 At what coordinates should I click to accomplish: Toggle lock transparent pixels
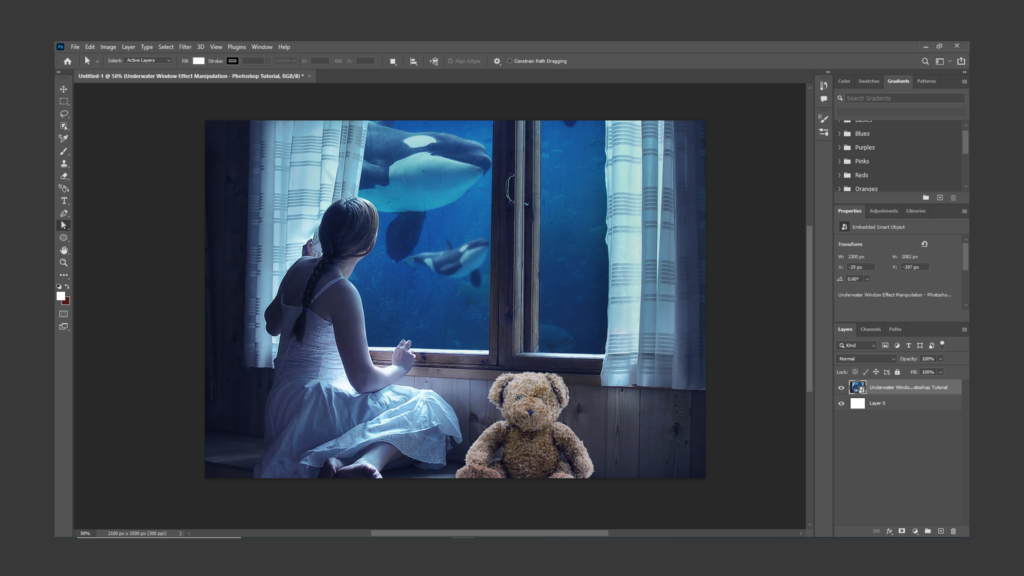tap(855, 372)
